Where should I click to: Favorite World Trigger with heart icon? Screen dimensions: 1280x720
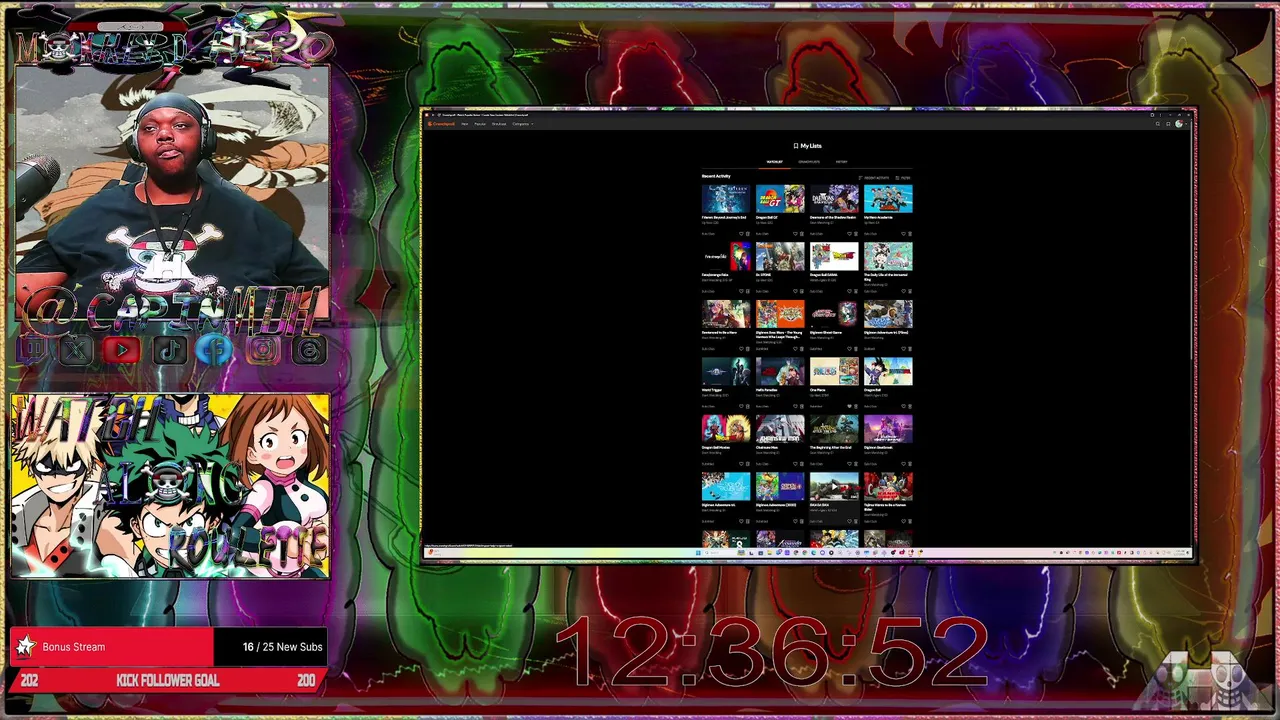pos(741,406)
